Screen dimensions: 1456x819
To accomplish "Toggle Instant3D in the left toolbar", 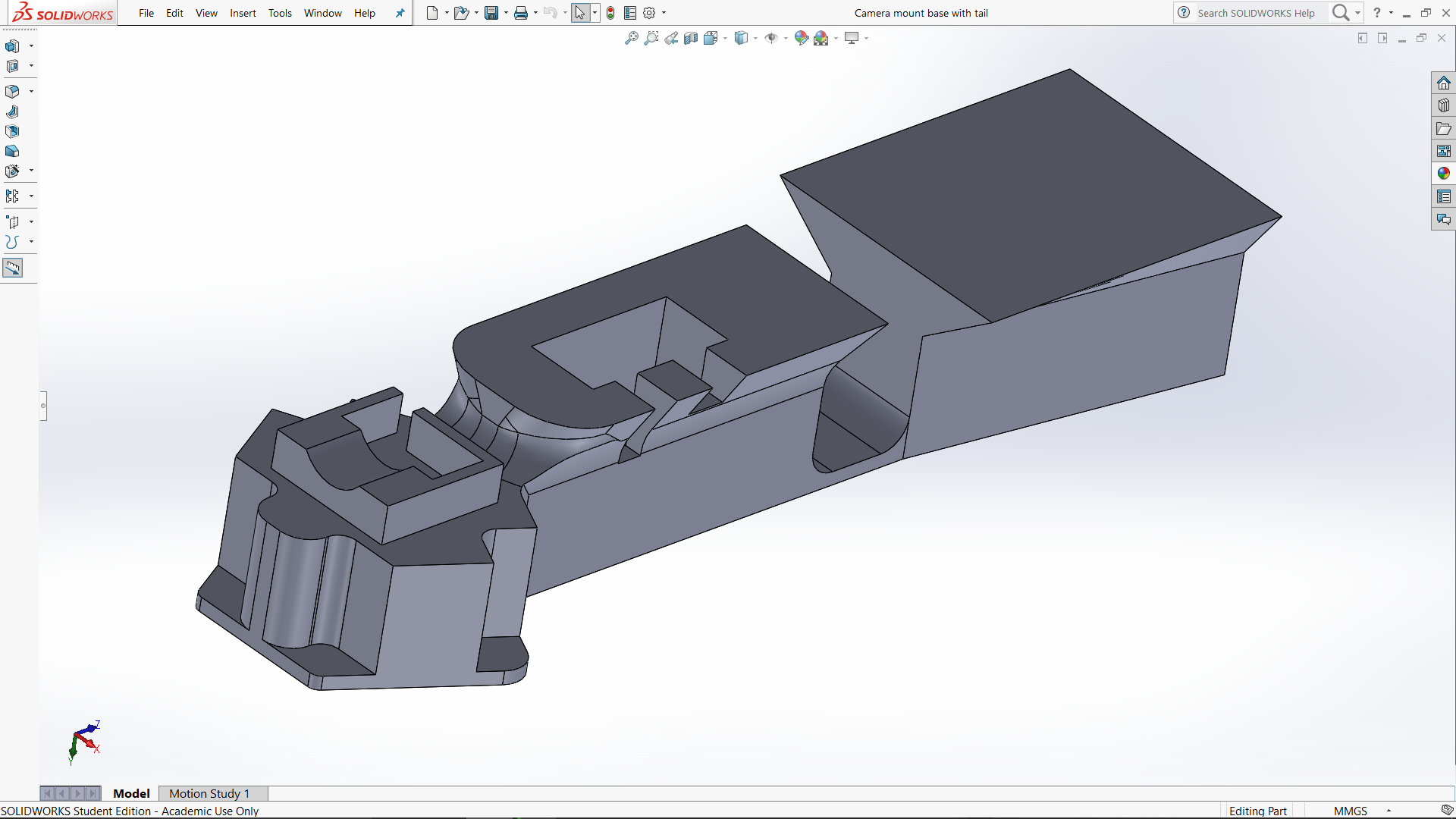I will [13, 268].
